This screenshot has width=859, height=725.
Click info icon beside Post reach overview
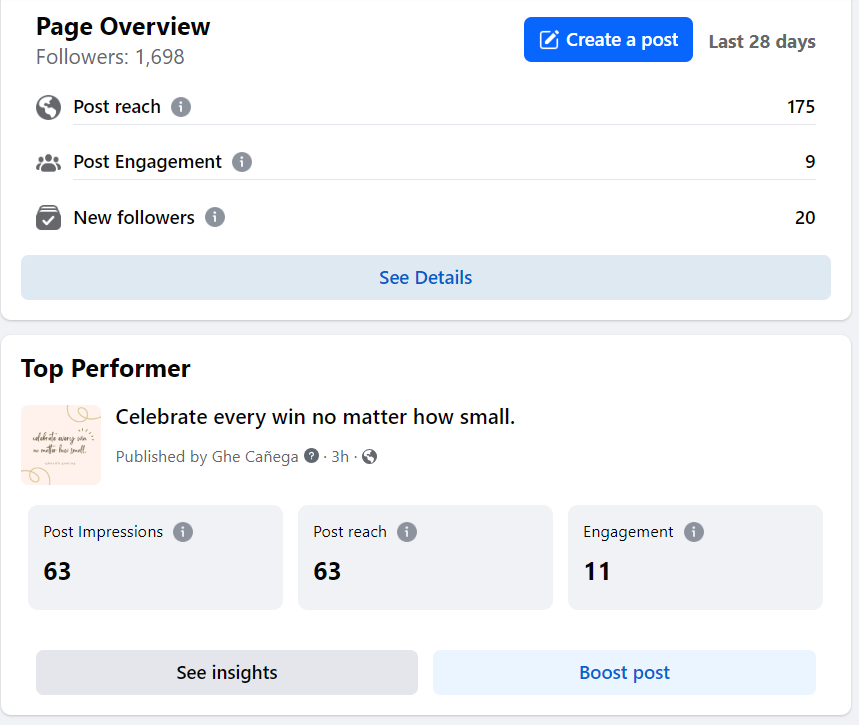coord(181,107)
